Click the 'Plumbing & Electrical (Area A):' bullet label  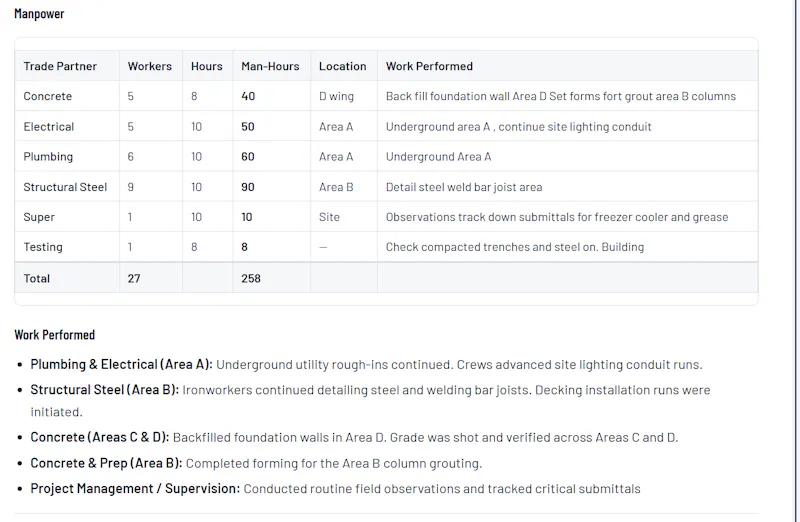(x=121, y=365)
